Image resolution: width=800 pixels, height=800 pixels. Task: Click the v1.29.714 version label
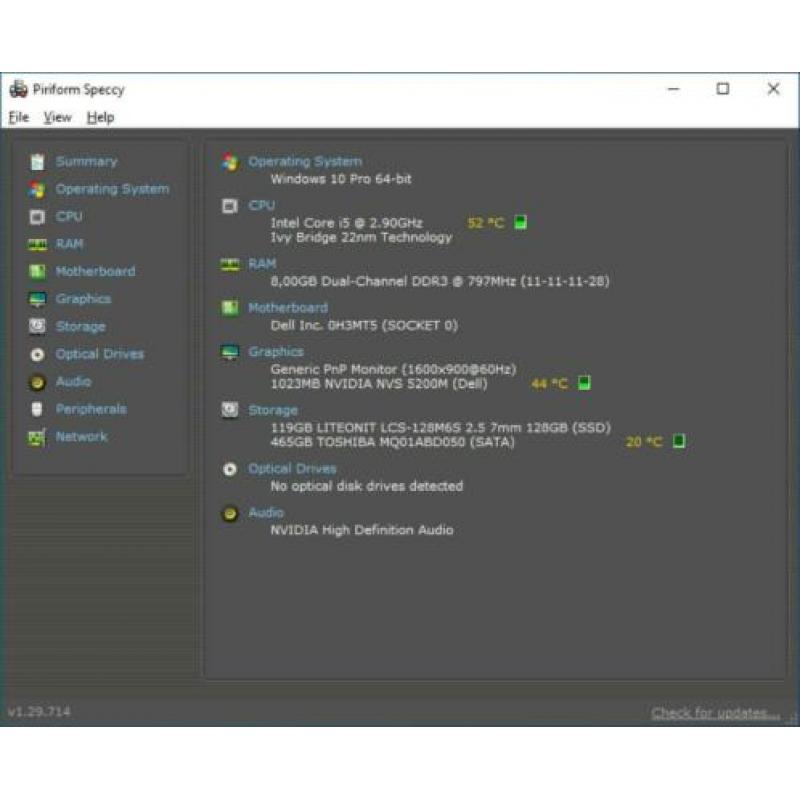coord(39,712)
